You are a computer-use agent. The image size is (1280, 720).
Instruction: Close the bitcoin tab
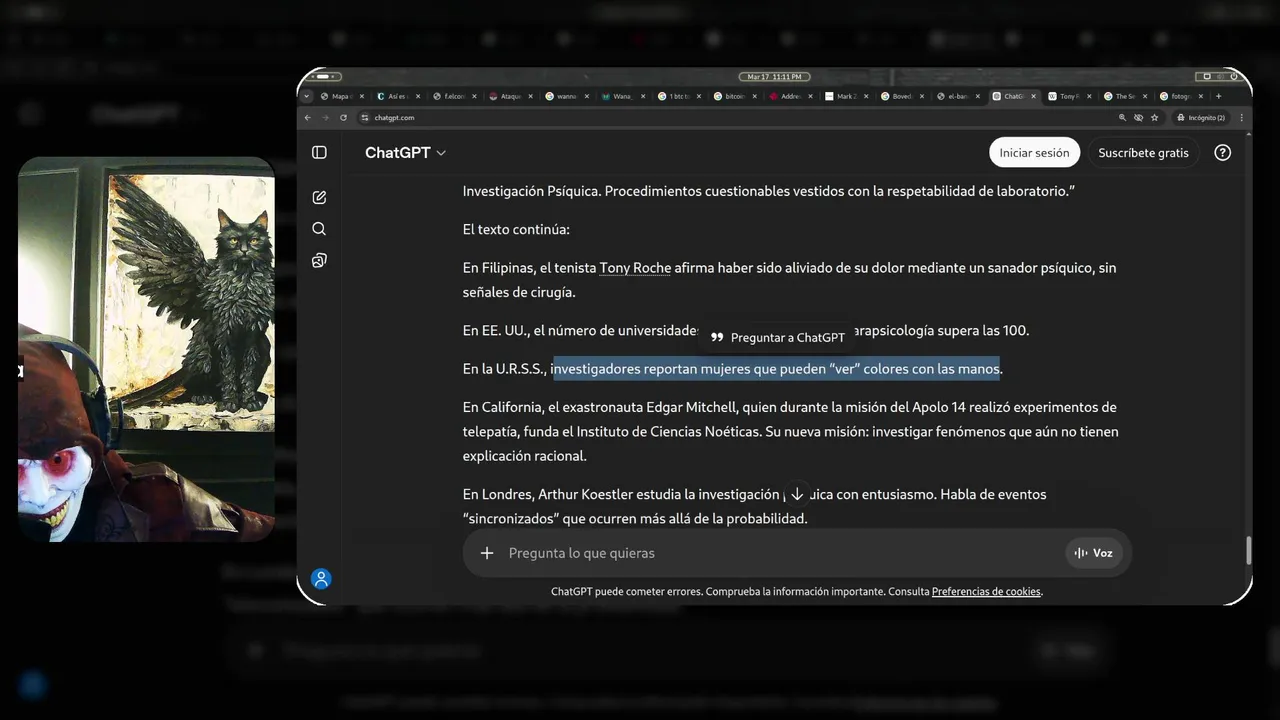(x=755, y=96)
